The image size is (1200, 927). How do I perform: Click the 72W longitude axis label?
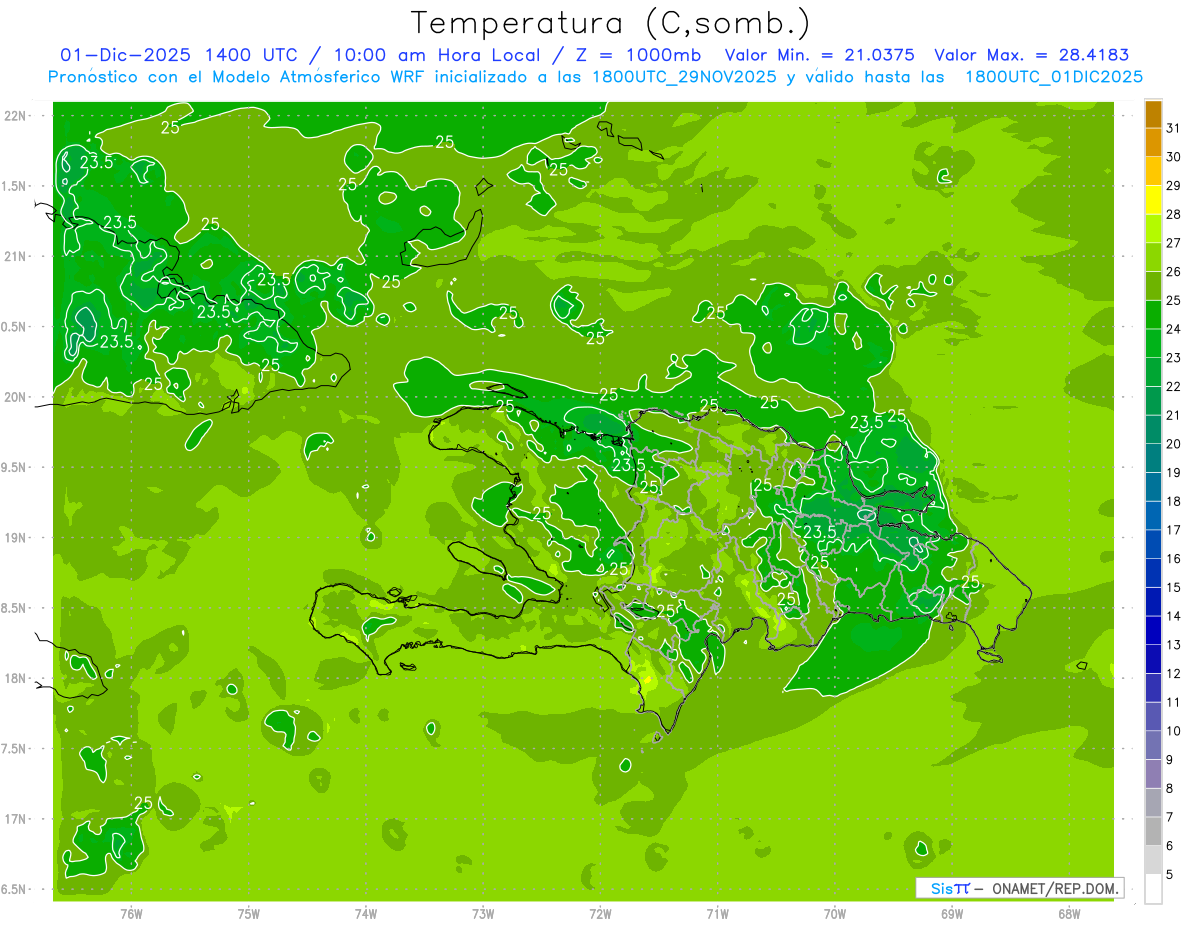(600, 914)
